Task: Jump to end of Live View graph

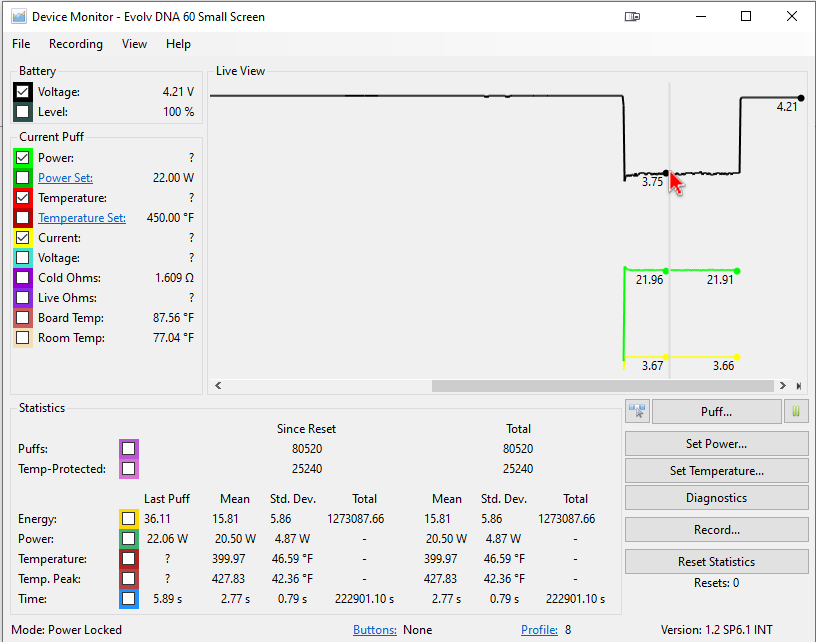Action: (798, 386)
